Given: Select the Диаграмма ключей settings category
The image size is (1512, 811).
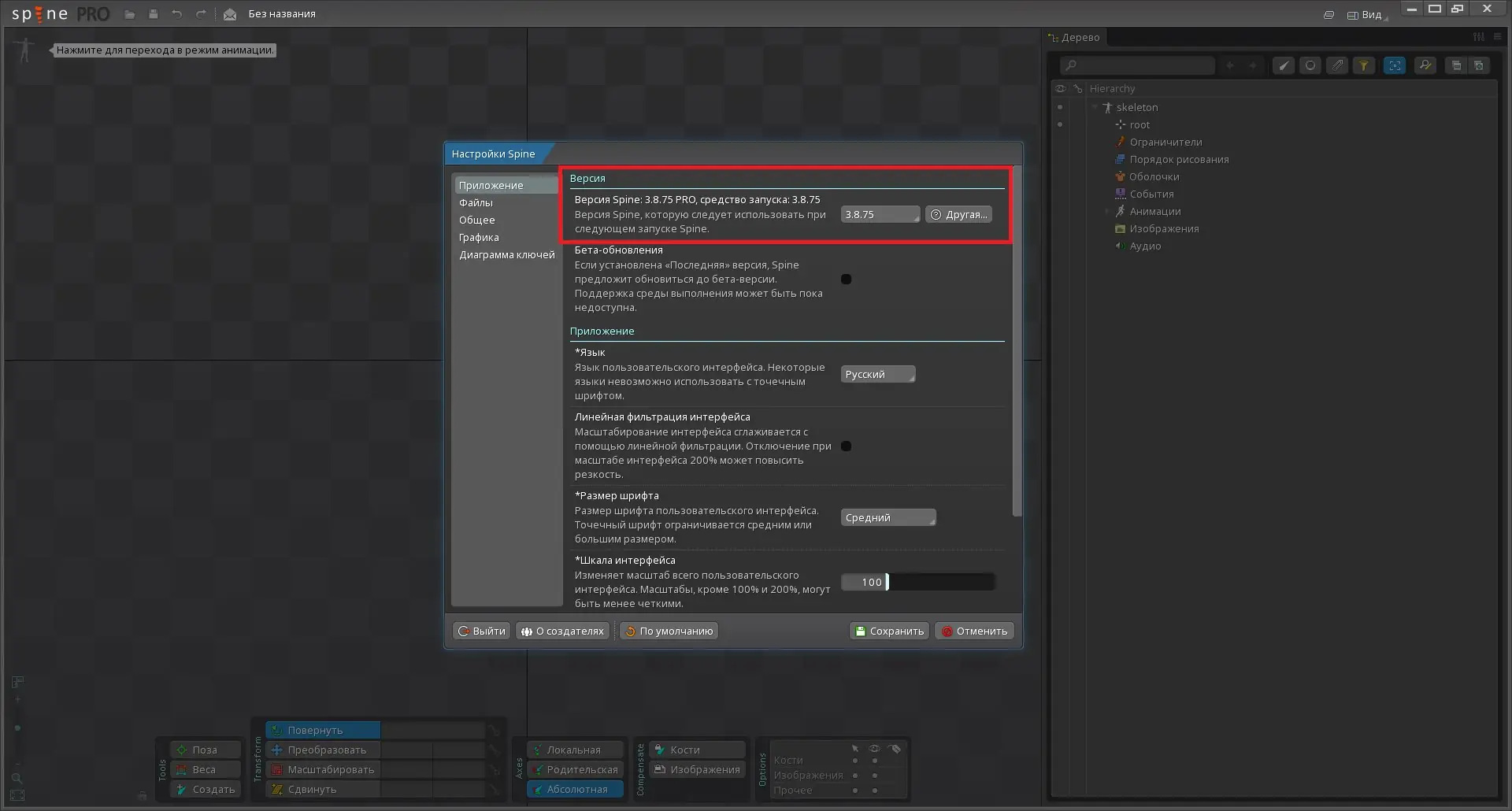Looking at the screenshot, I should tap(506, 254).
